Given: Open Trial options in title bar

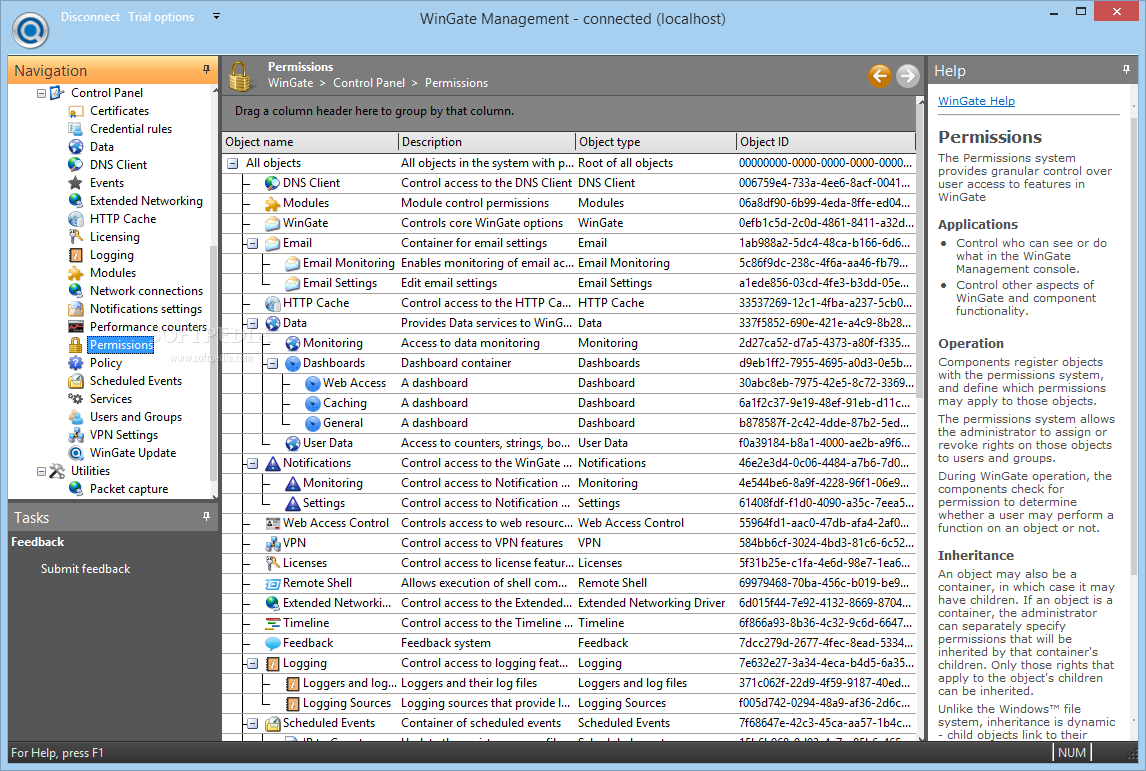Looking at the screenshot, I should pyautogui.click(x=161, y=17).
